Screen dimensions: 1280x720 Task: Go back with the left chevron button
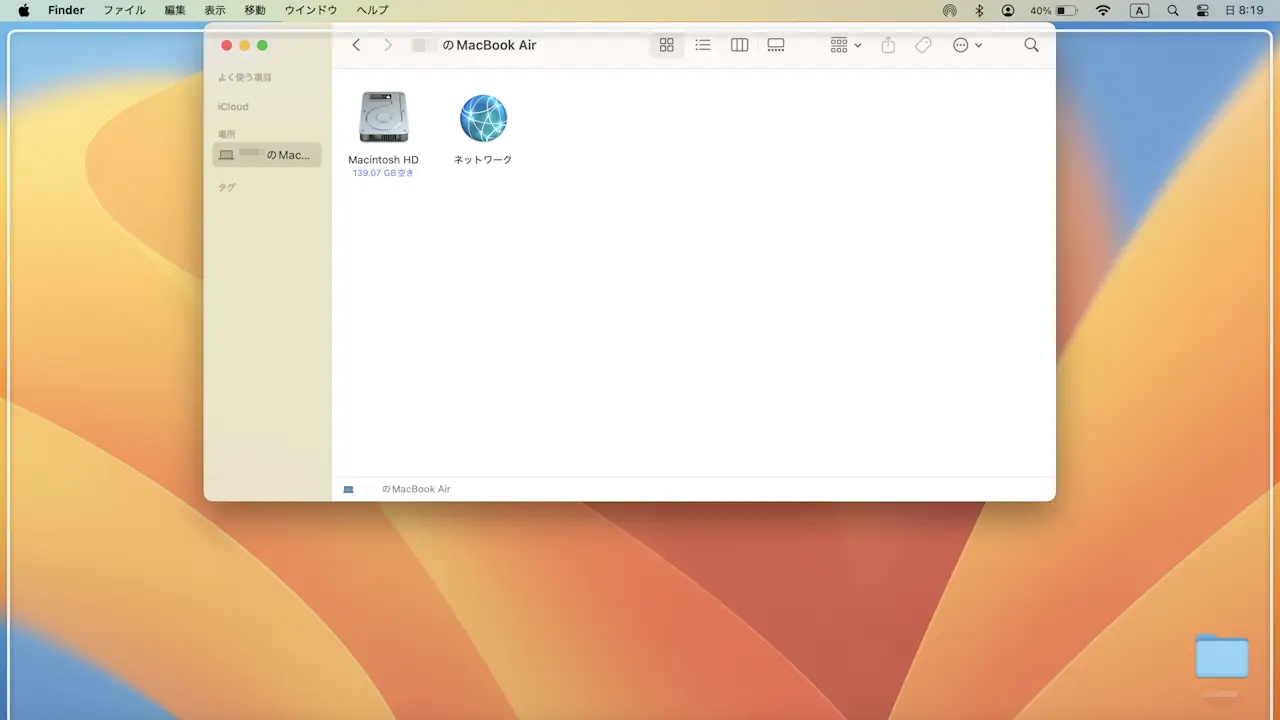point(356,45)
